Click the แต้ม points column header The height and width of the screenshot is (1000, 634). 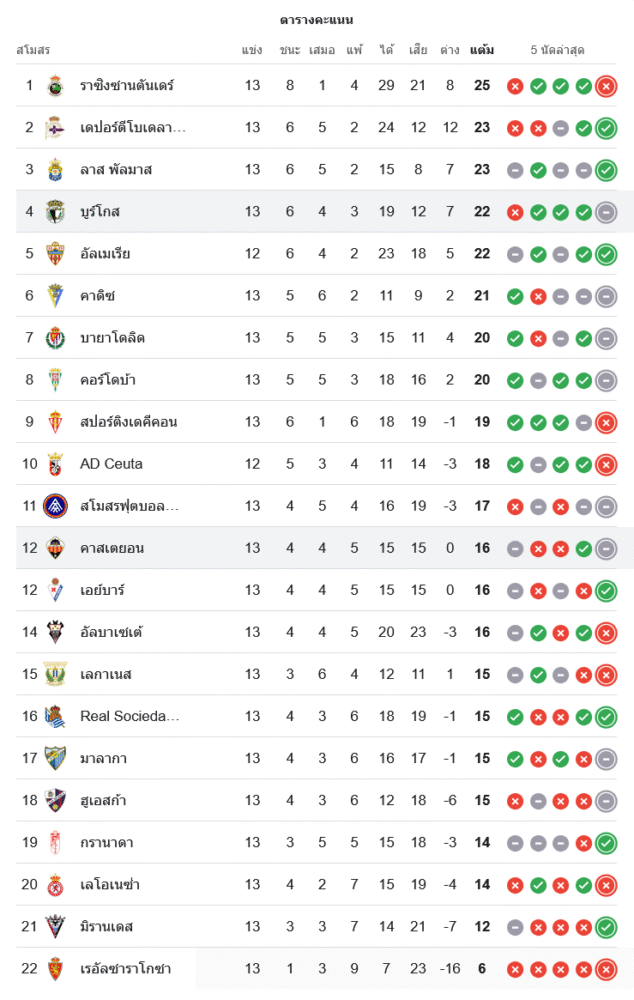point(482,50)
